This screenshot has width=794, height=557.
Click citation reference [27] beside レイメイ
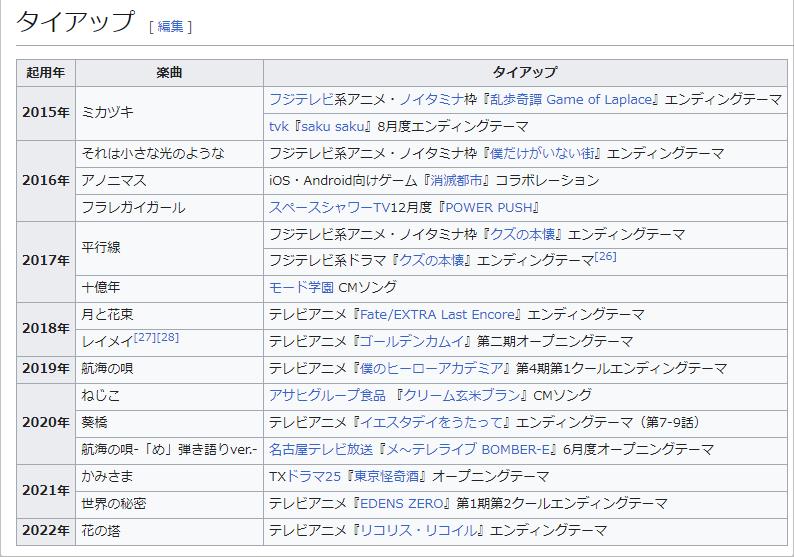tap(145, 337)
